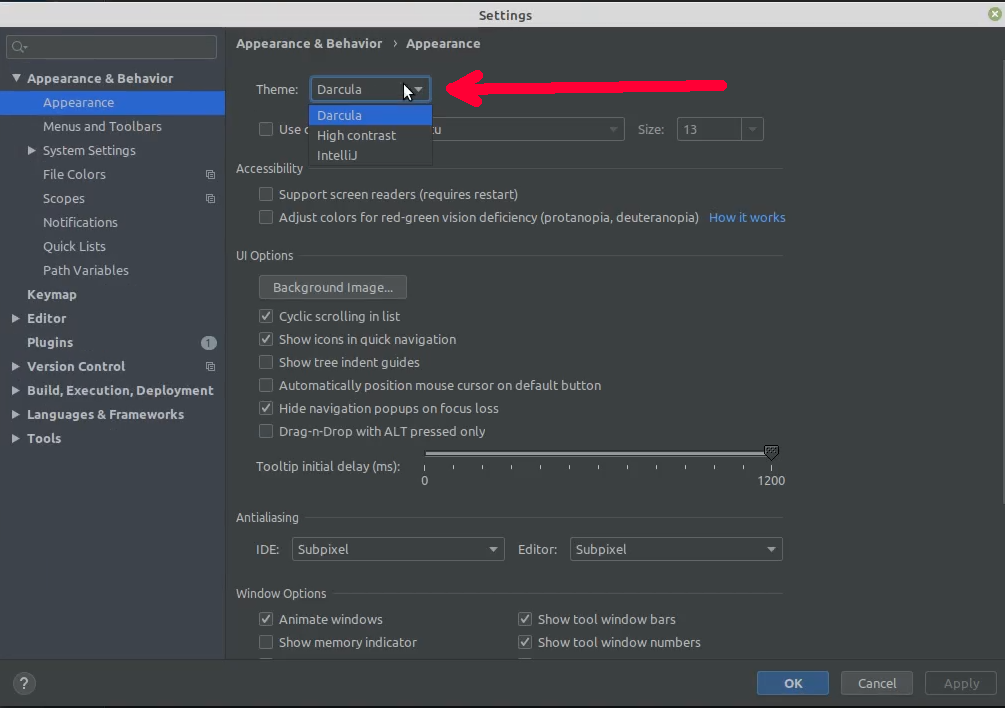The image size is (1005, 708).
Task: Enable Show tree indent guides
Action: [x=266, y=362]
